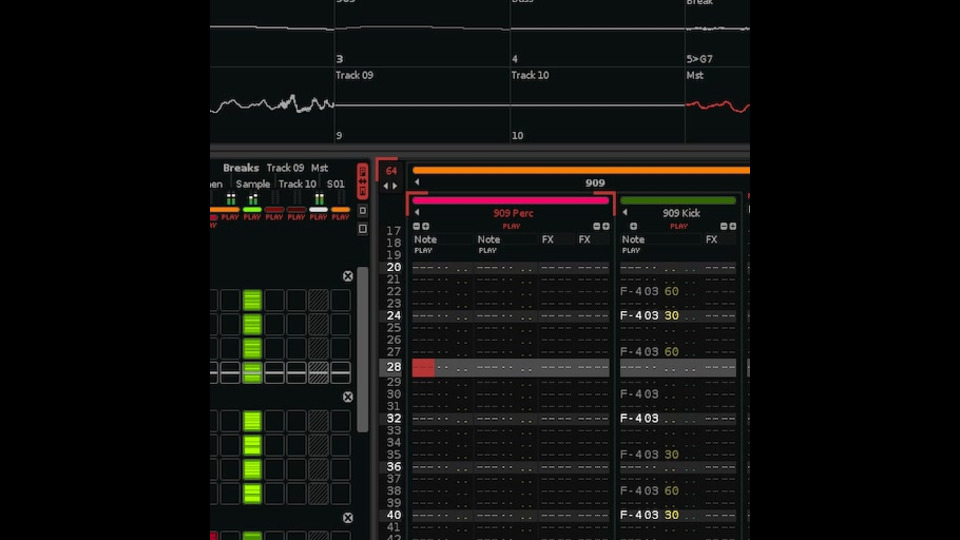Click the F-4 03 30 note on line 35
960x540 pixels.
coord(649,454)
